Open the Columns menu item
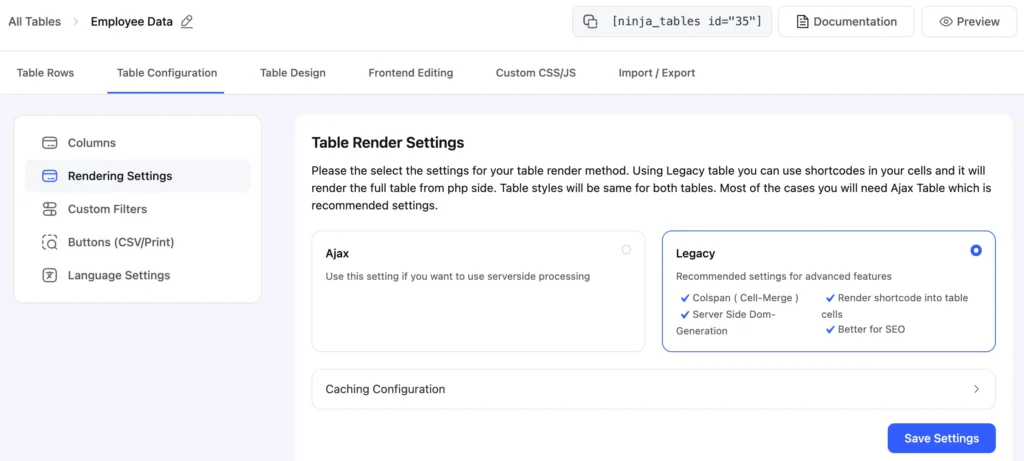 [137, 143]
